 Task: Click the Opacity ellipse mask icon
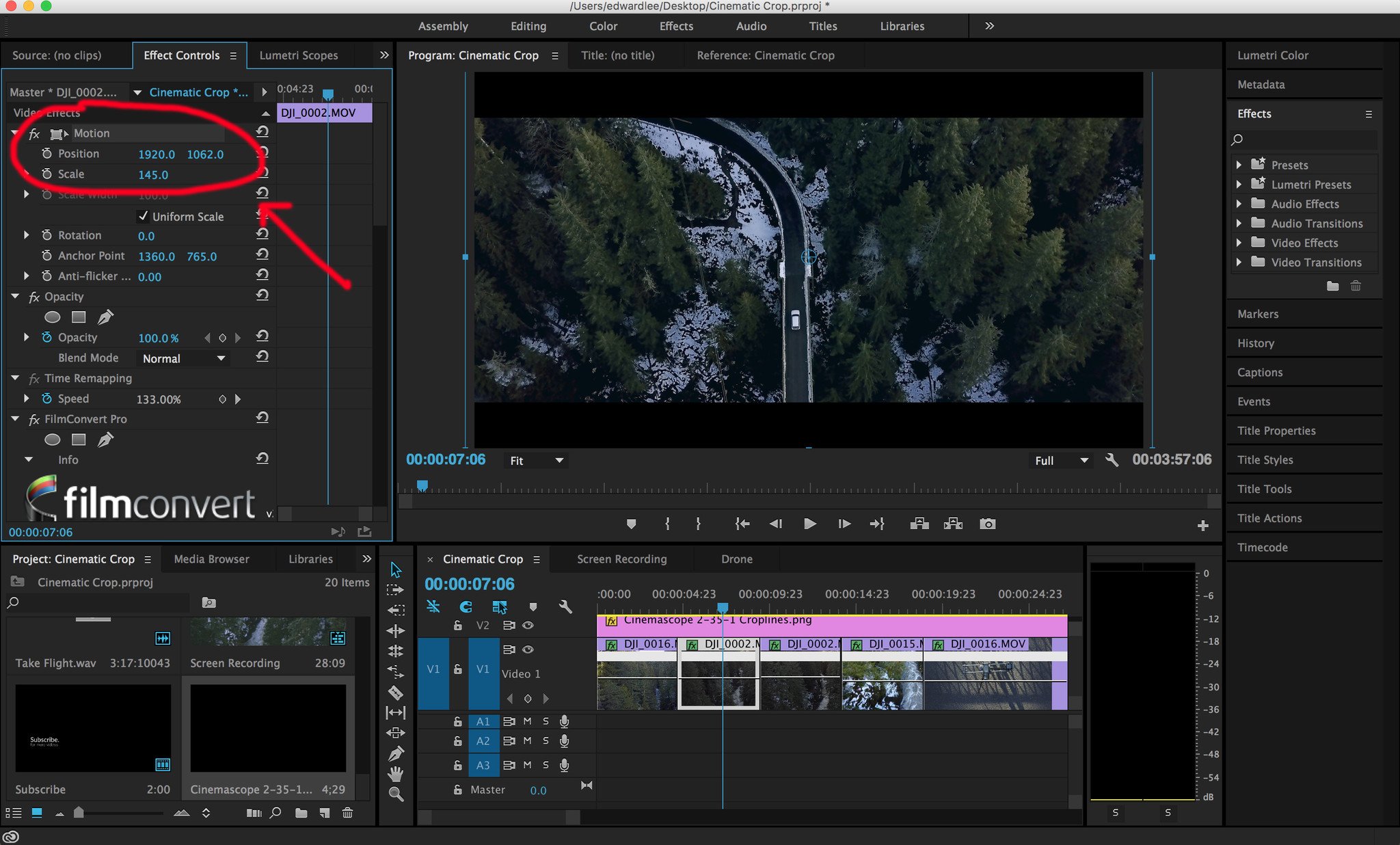[53, 317]
